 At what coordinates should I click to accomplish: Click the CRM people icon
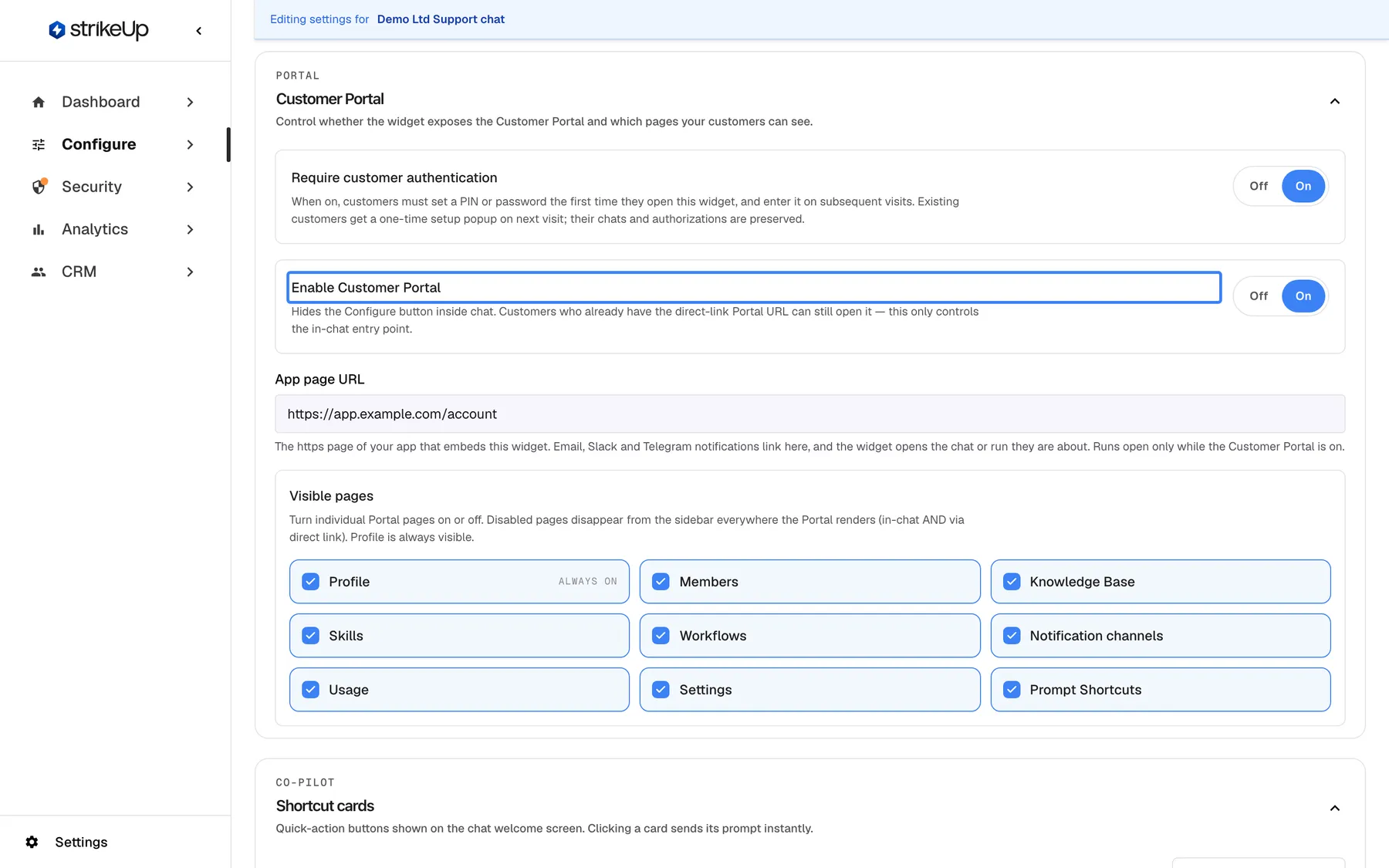pyautogui.click(x=39, y=272)
